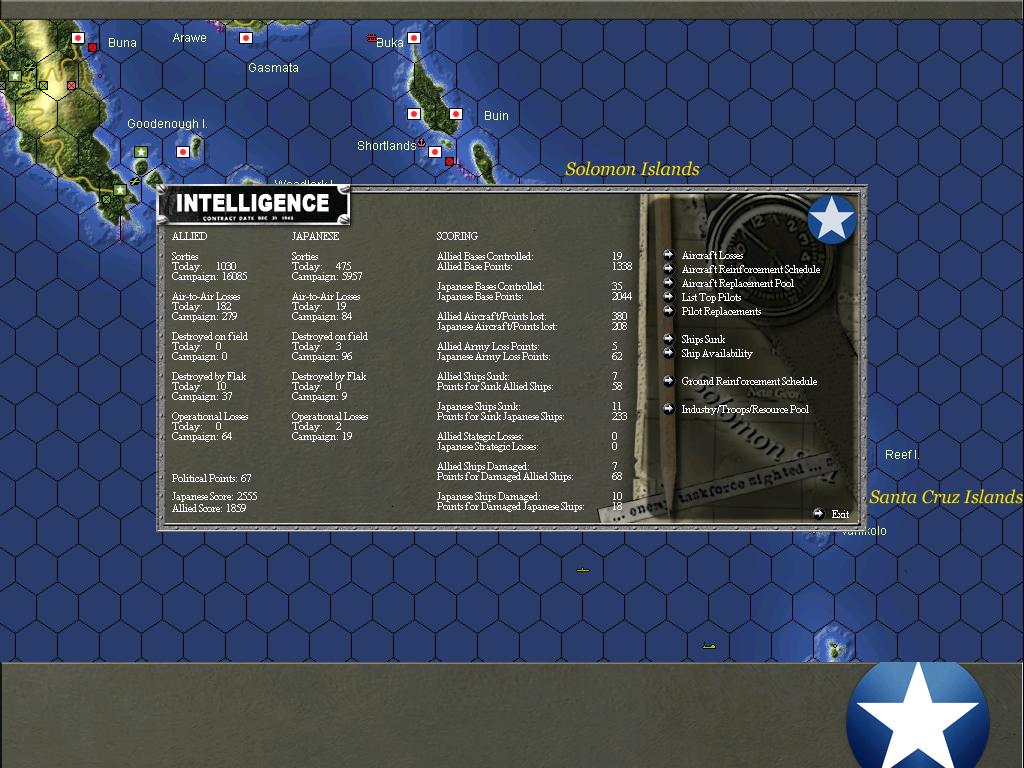Click the Buna map label

click(122, 43)
